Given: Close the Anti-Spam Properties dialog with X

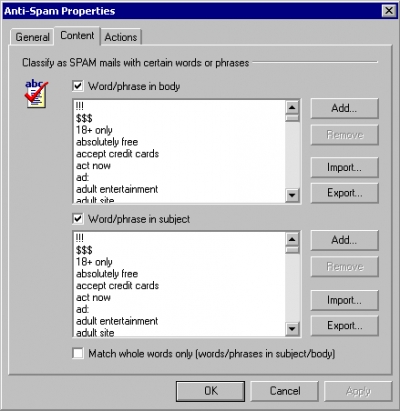Looking at the screenshot, I should 388,11.
